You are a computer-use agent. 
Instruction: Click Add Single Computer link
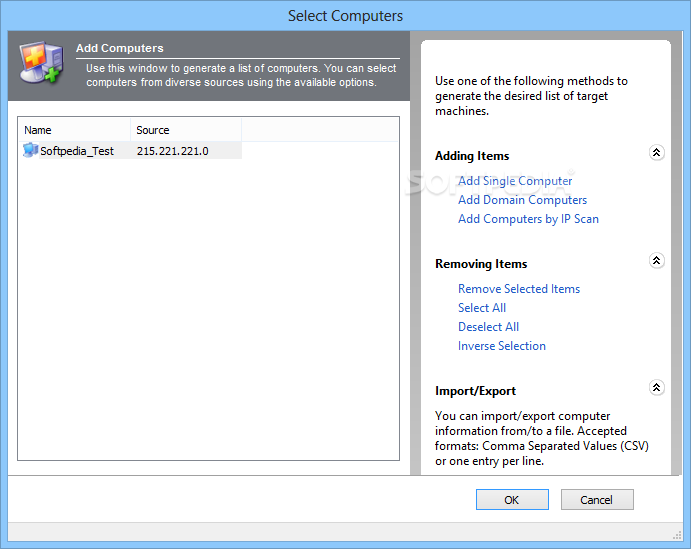pyautogui.click(x=515, y=181)
